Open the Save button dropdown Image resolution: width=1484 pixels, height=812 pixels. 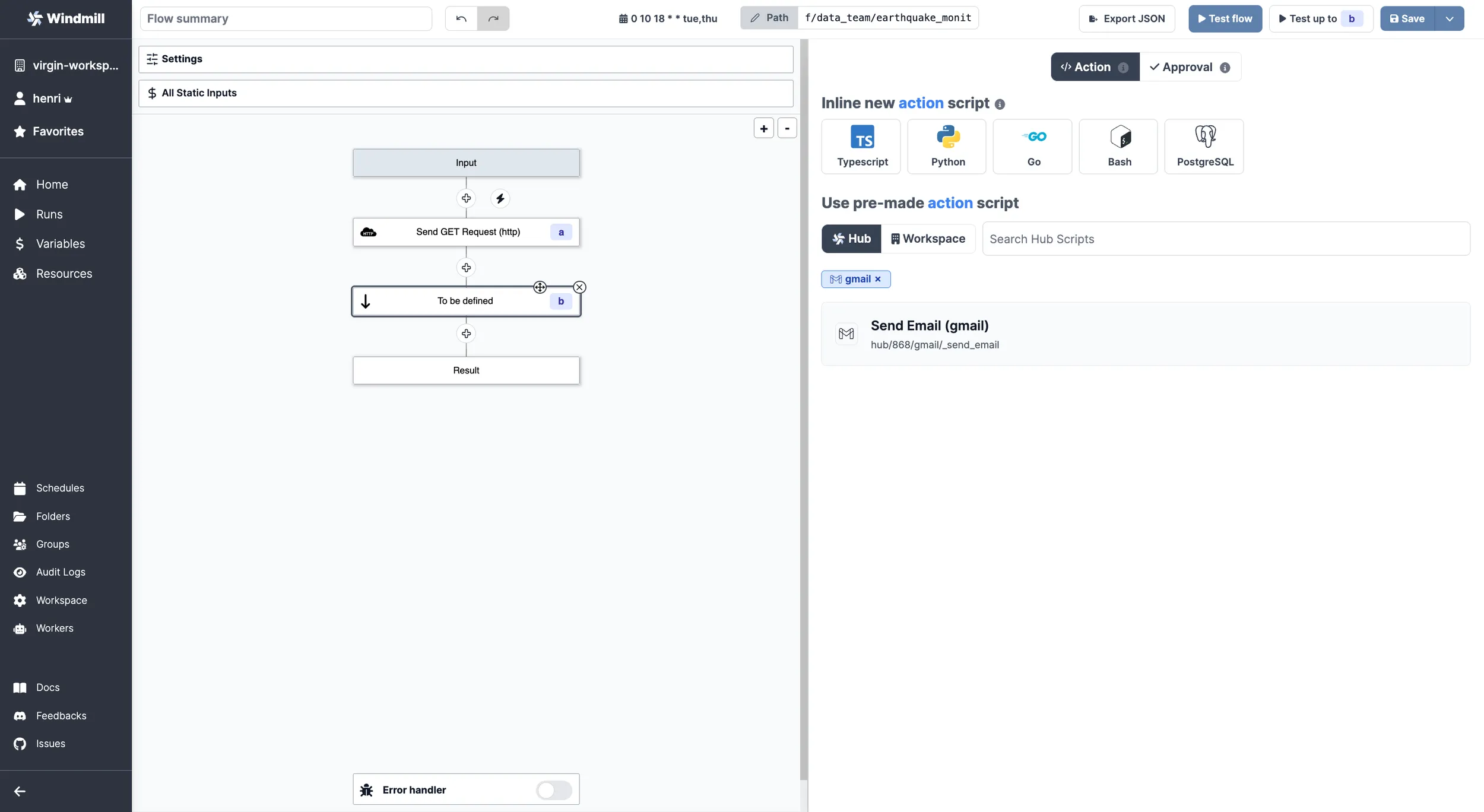(1450, 18)
